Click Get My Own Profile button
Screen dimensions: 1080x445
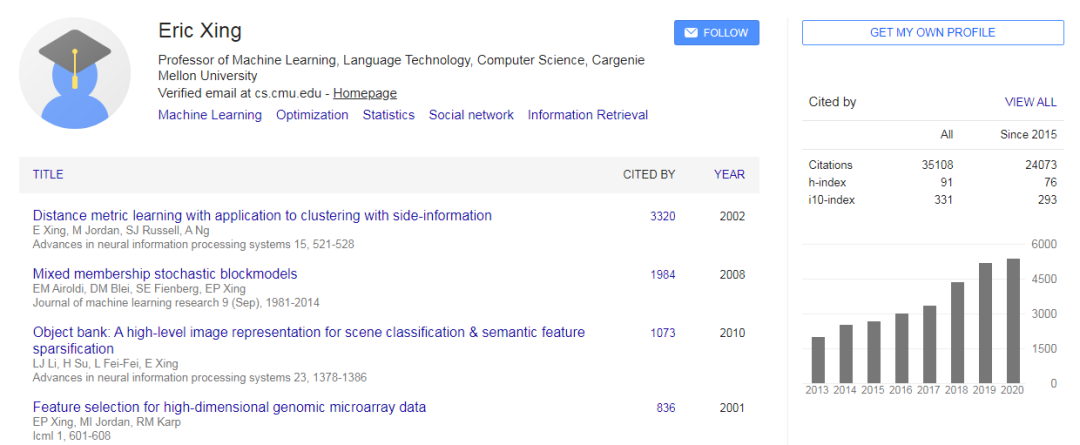[932, 33]
